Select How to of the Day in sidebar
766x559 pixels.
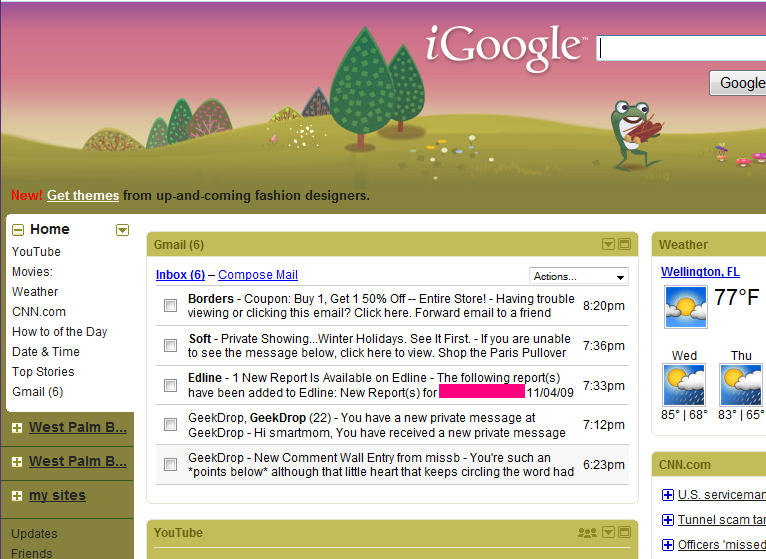tap(59, 332)
